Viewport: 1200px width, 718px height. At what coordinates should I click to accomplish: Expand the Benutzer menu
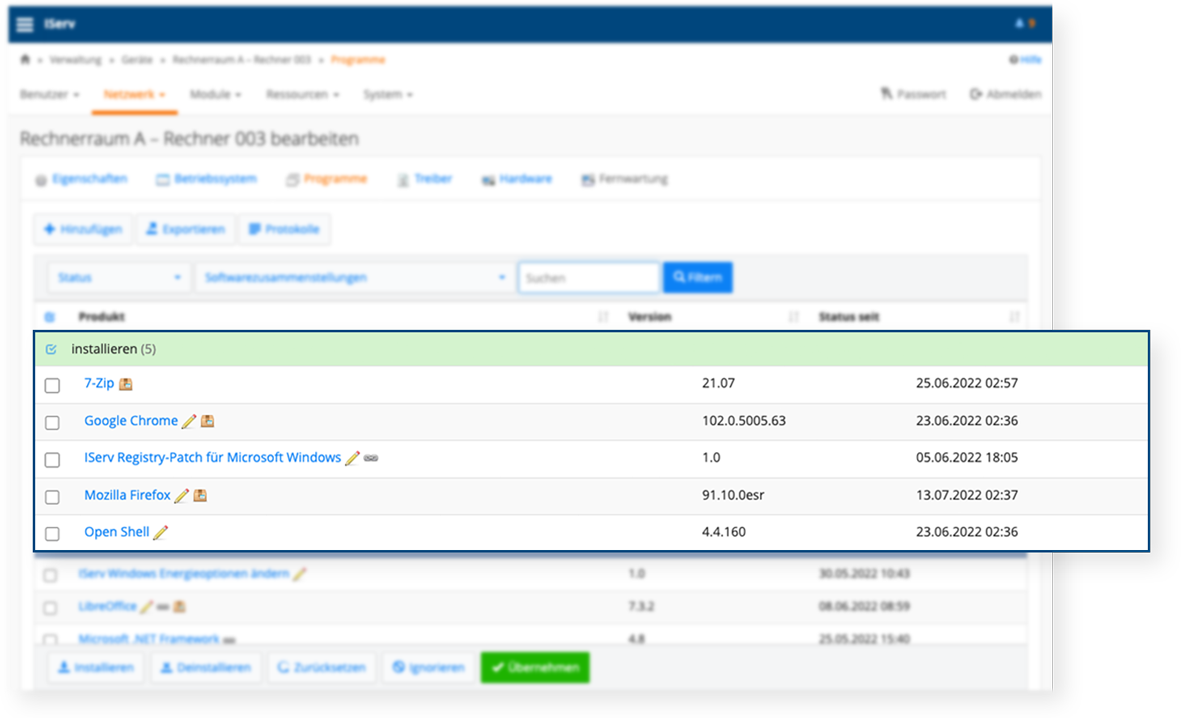pos(50,94)
